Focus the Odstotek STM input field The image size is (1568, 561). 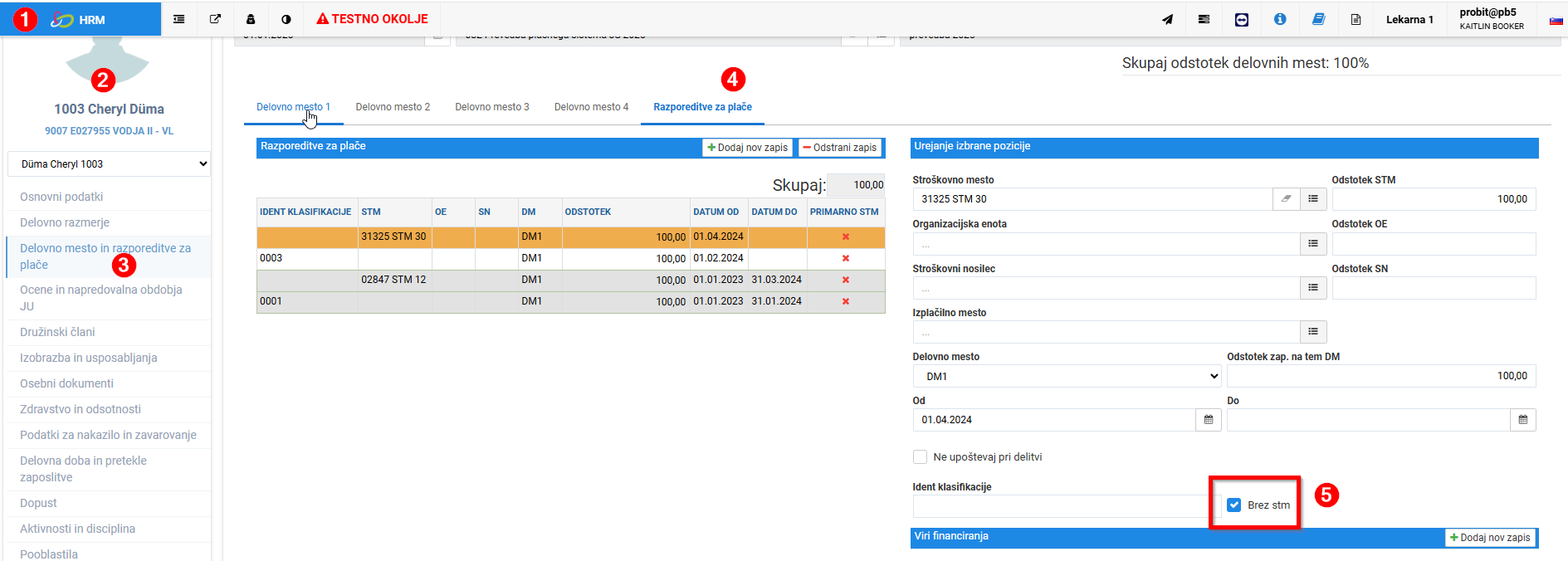[x=1434, y=199]
